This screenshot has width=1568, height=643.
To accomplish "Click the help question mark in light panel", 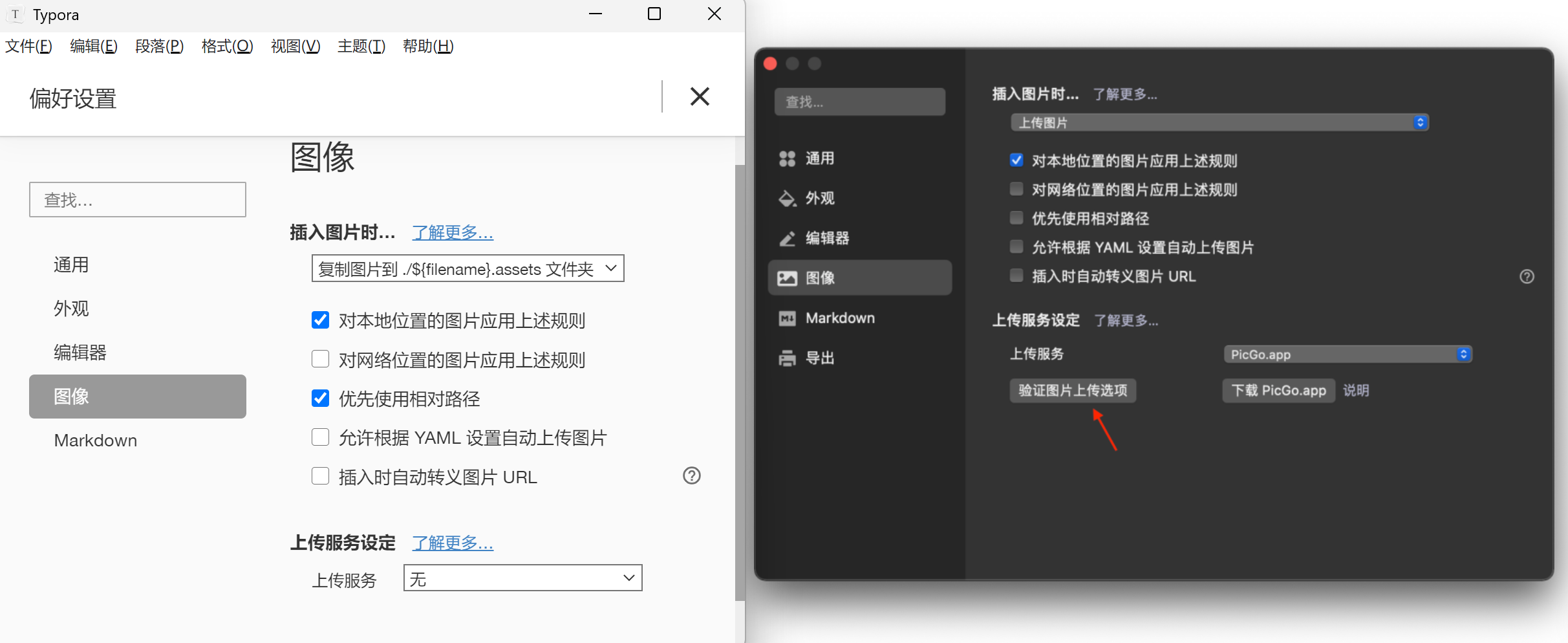I will click(691, 476).
